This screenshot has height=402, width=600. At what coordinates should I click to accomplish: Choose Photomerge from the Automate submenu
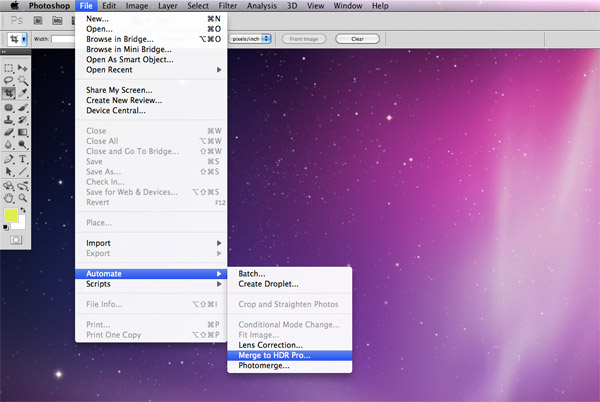[290, 366]
